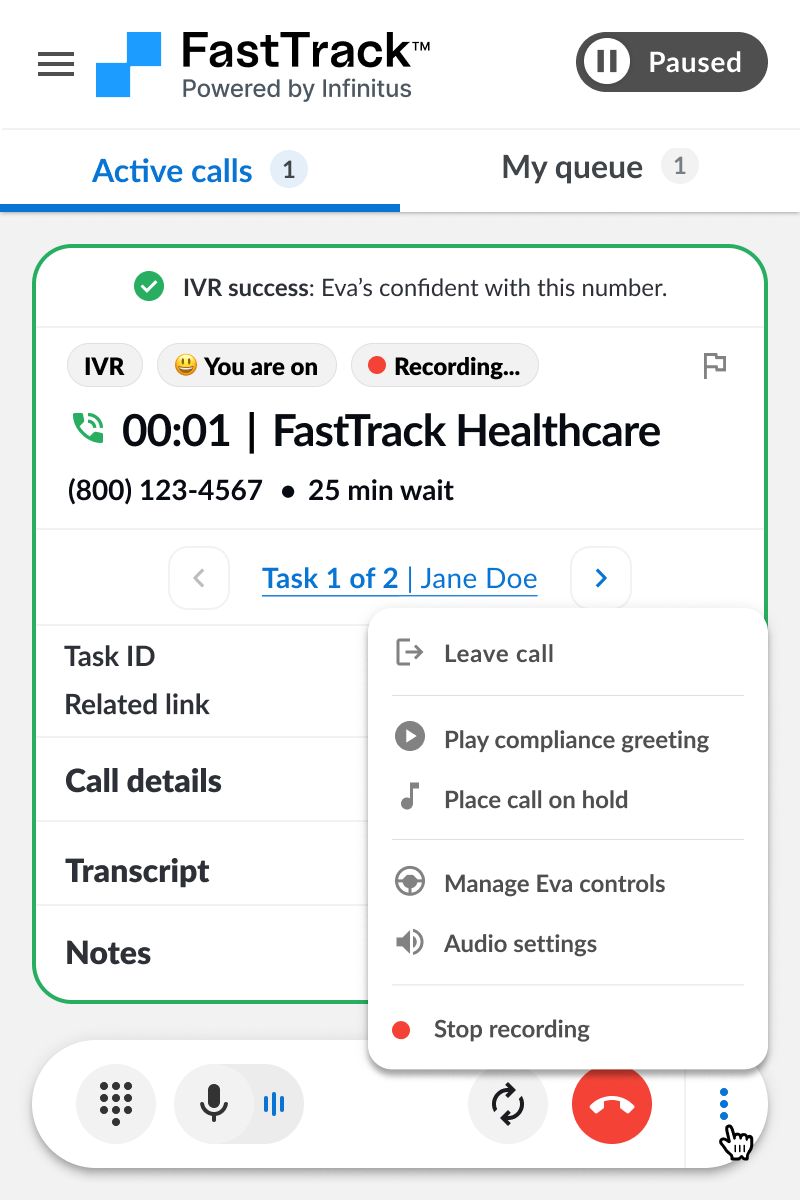Click 'Powered by Infinitus' text

(297, 89)
